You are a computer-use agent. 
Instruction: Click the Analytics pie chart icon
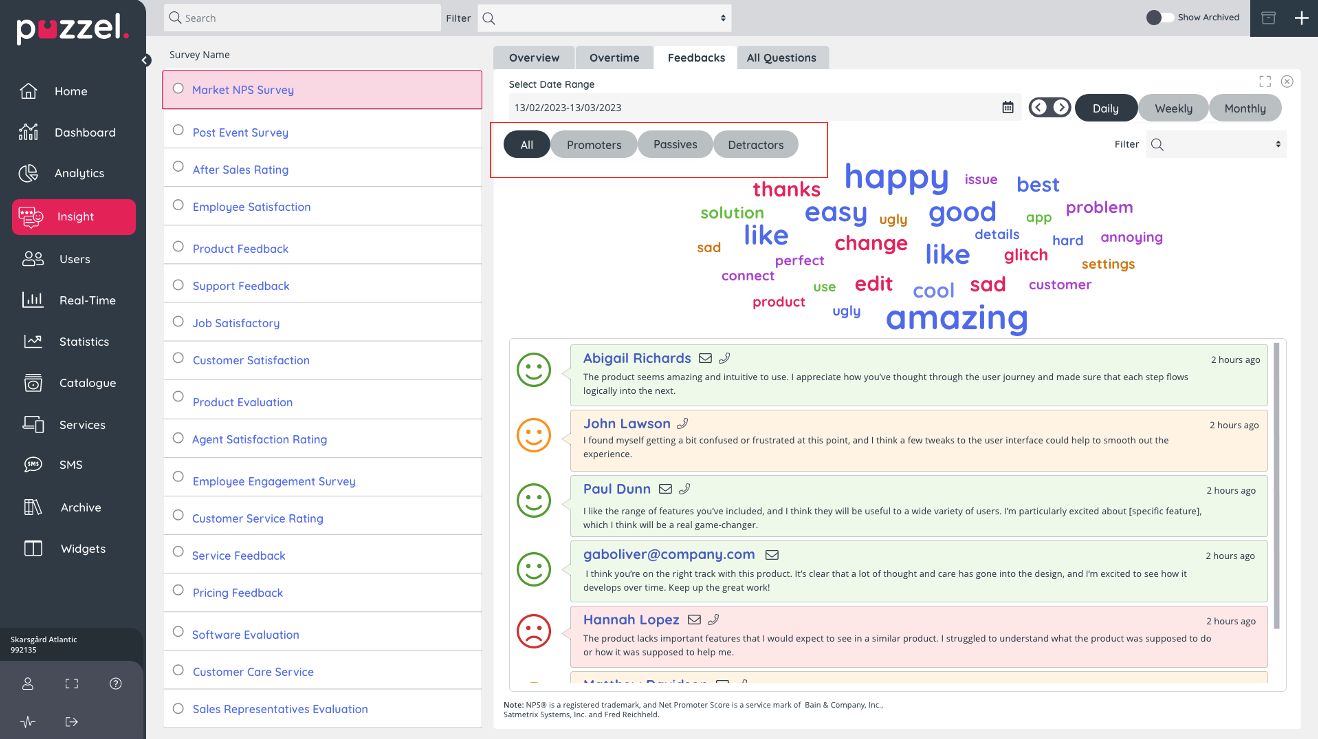tap(30, 173)
